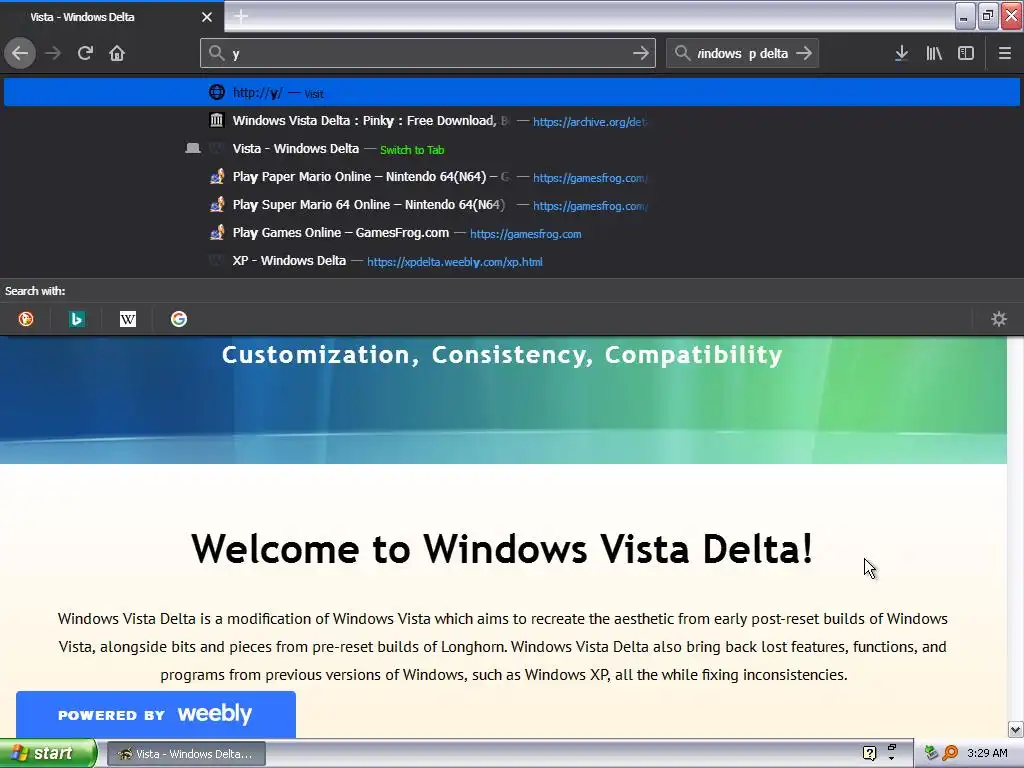Open the browser home page
Viewport: 1024px width, 768px height.
pyautogui.click(x=117, y=53)
